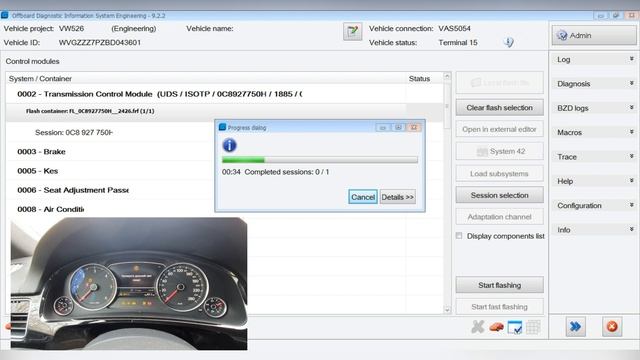Image resolution: width=640 pixels, height=360 pixels.
Task: Click the greyed Local flash file button
Action: 500,83
